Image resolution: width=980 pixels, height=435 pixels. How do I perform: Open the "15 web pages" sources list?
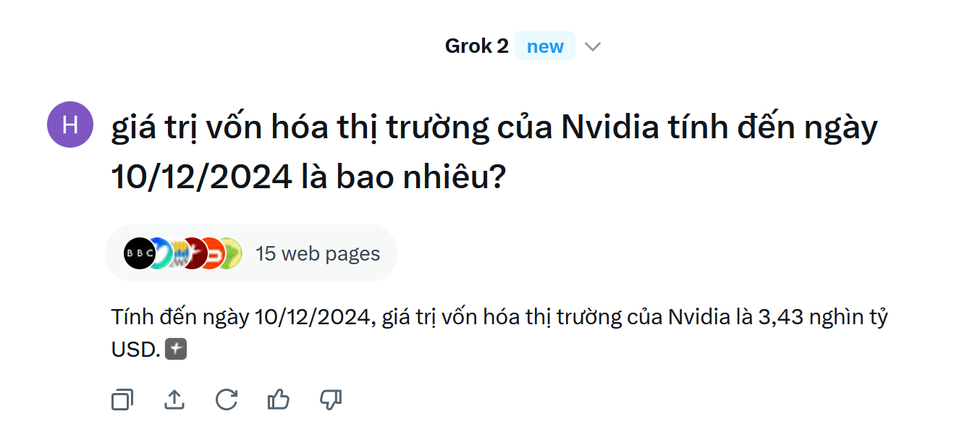point(317,253)
